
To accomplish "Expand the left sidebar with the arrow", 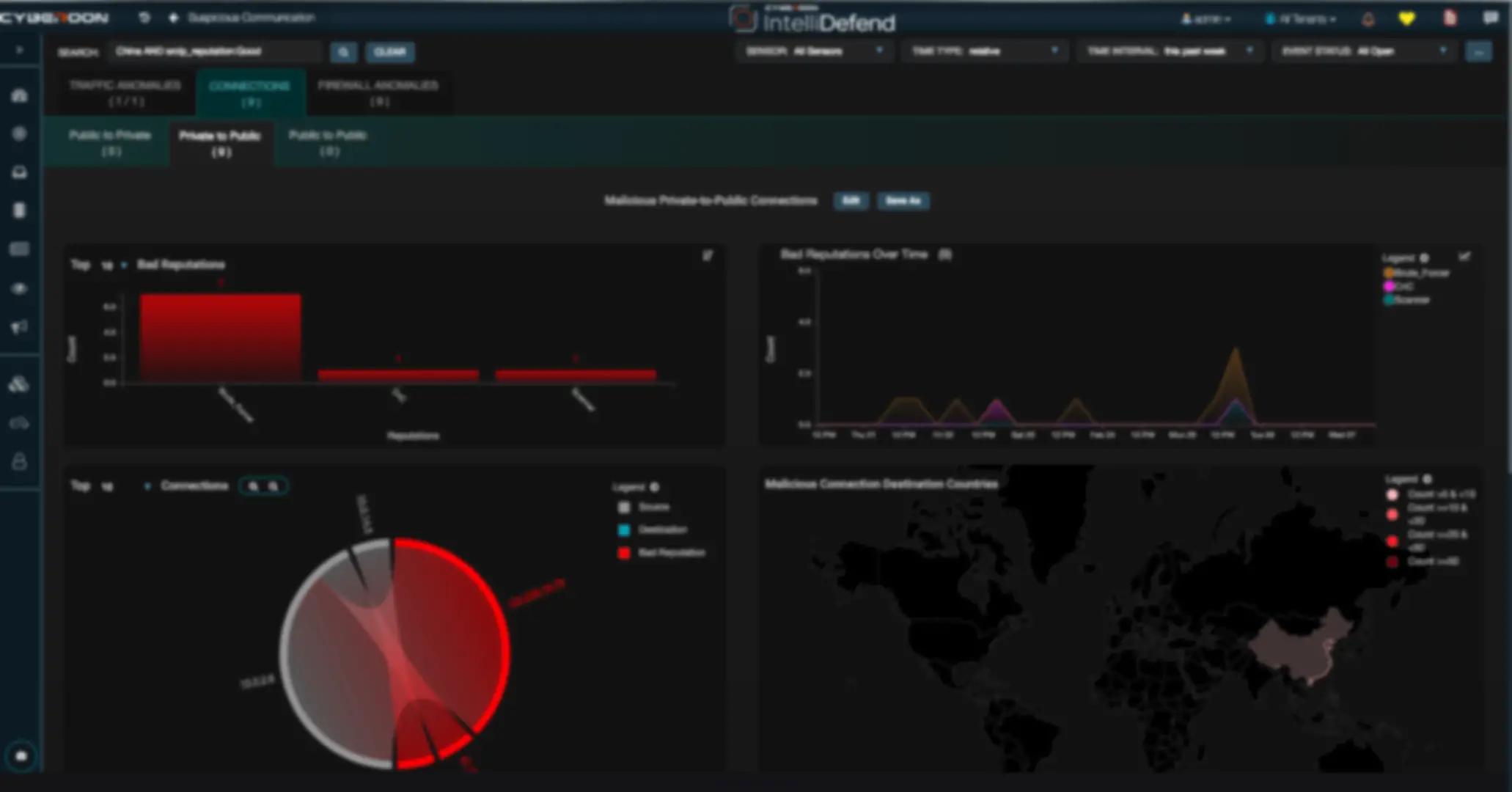I will click(x=20, y=50).
